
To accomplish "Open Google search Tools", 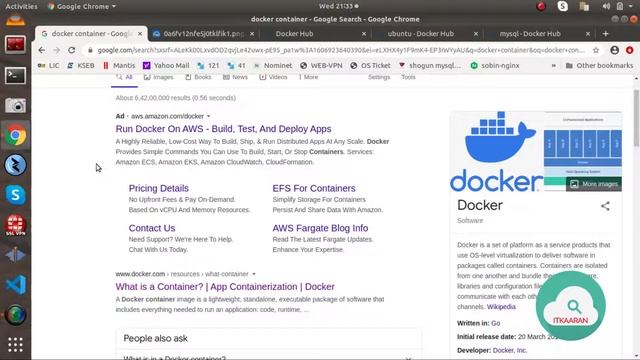I will coord(408,77).
